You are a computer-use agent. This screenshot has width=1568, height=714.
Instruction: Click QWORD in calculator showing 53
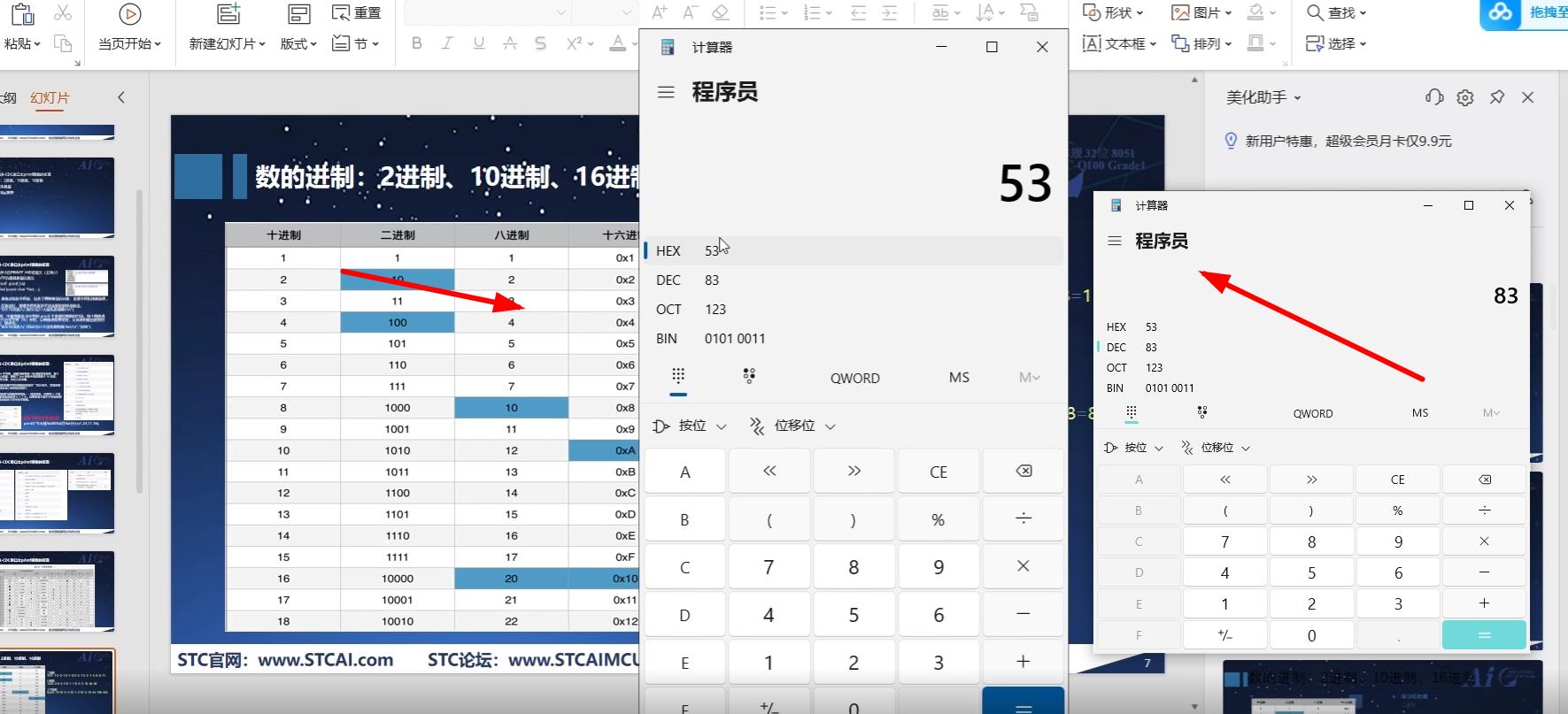[855, 378]
